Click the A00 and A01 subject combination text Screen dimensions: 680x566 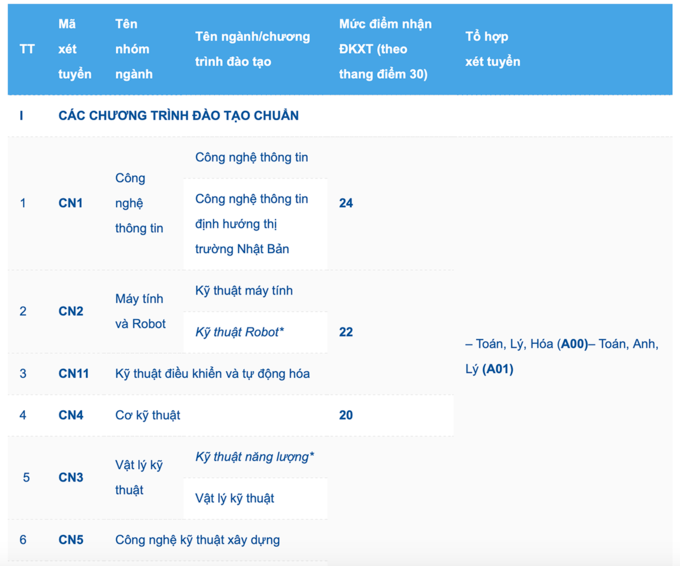pyautogui.click(x=561, y=356)
